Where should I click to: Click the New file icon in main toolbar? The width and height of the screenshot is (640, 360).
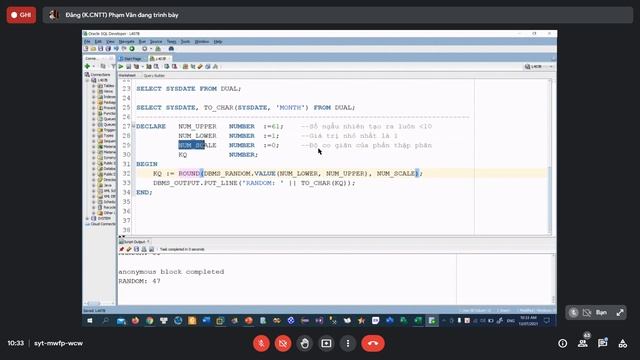click(x=86, y=49)
